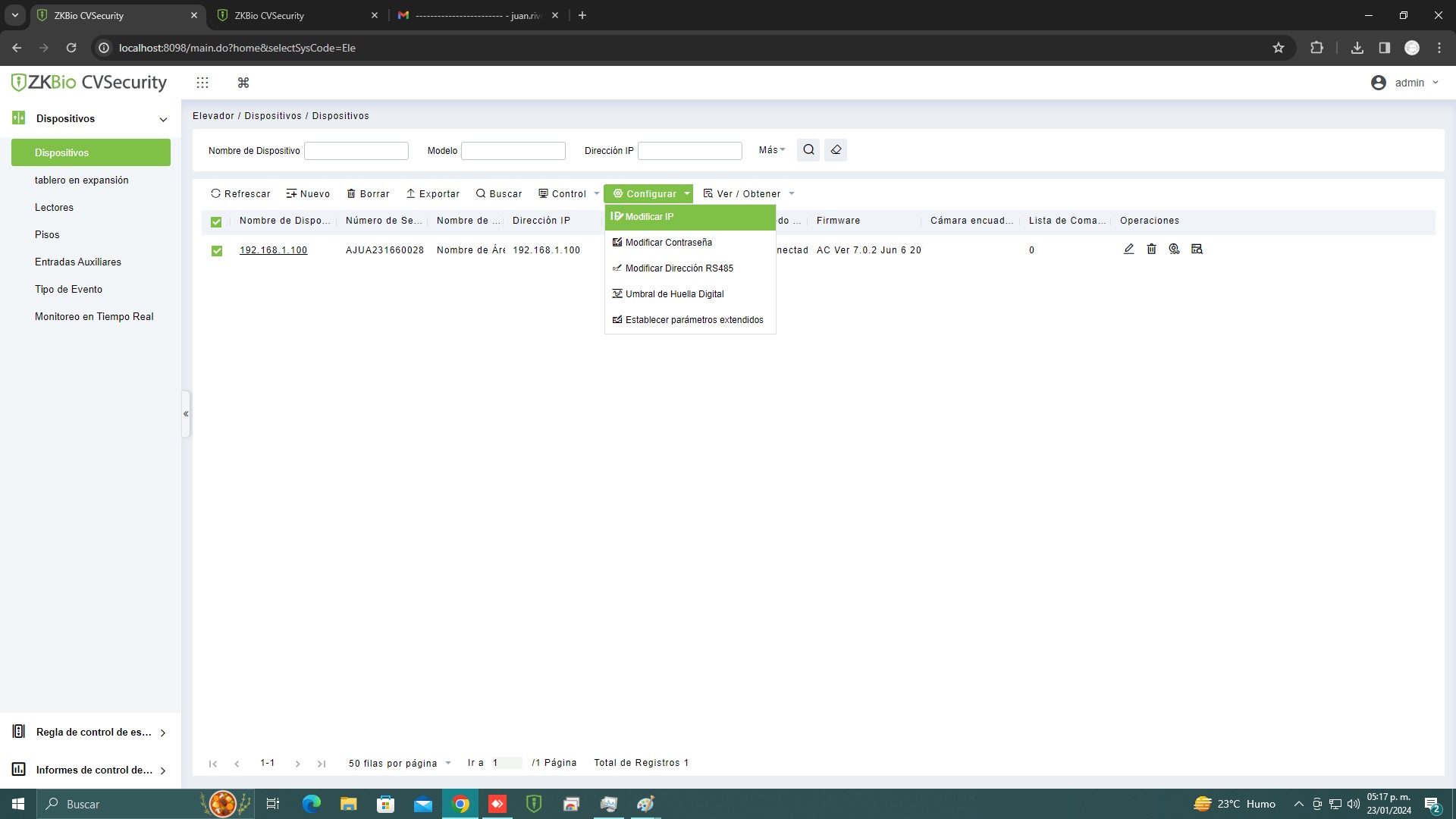1456x819 pixels.
Task: Clear filters with the eraser icon
Action: (x=836, y=150)
